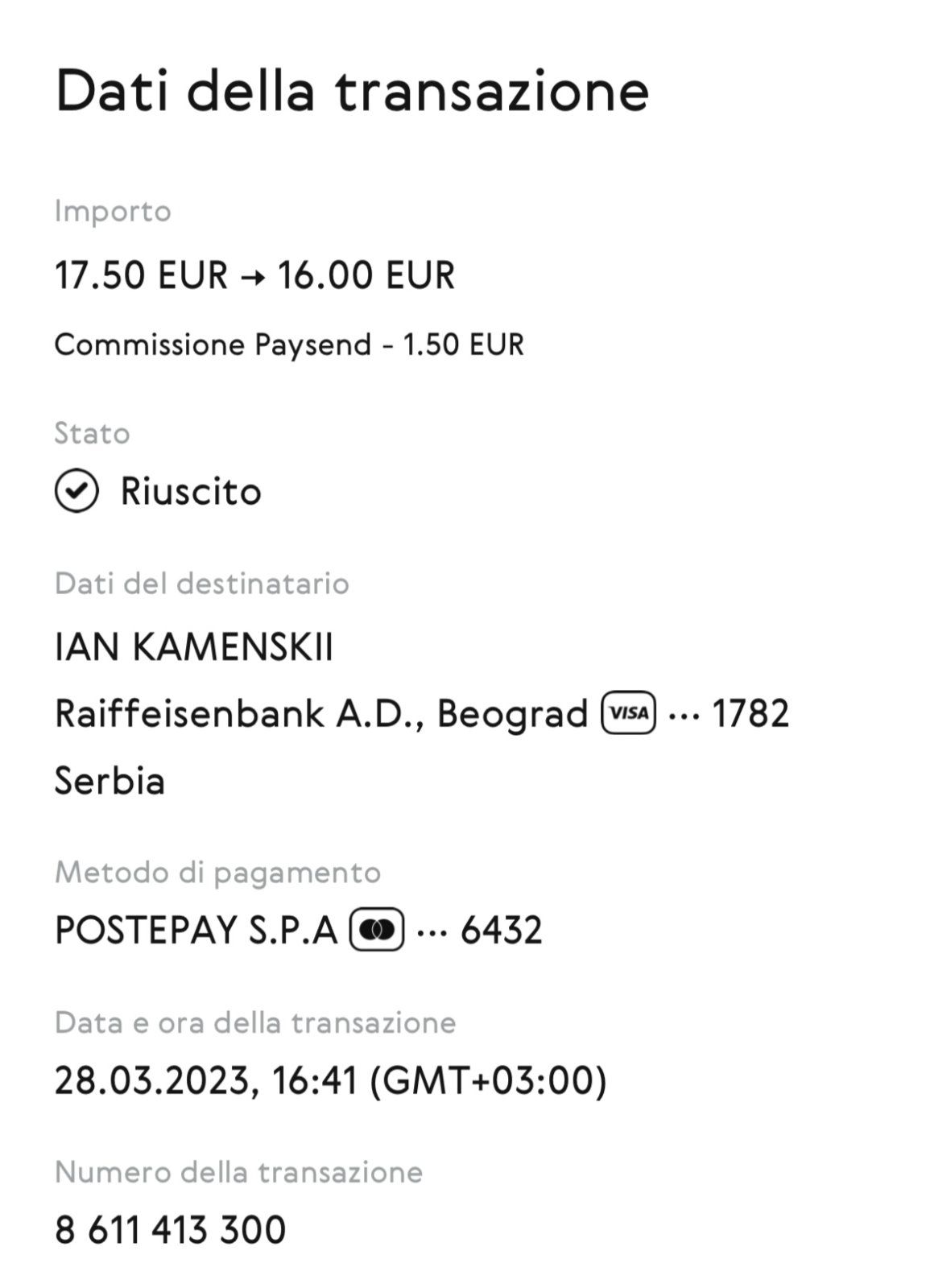Select the Importo label
Viewport: 926px width, 1288px height.
click(x=113, y=212)
